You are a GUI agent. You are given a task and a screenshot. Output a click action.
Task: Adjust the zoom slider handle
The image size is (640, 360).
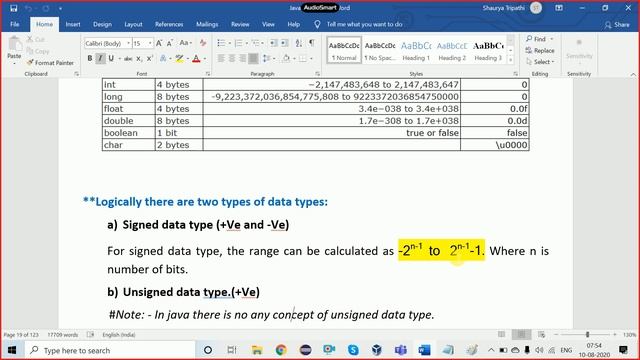point(587,335)
